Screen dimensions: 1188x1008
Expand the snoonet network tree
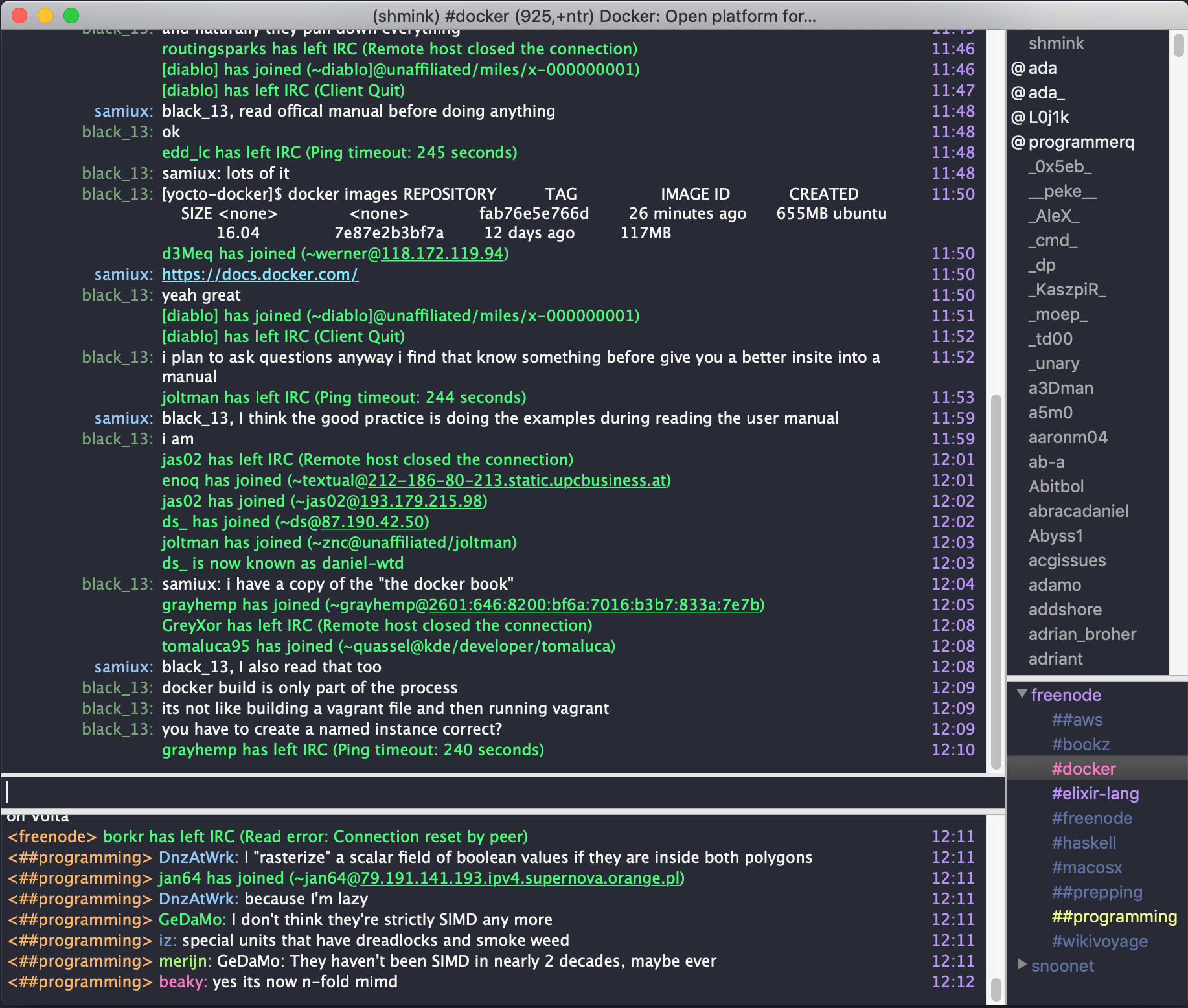[x=1022, y=966]
